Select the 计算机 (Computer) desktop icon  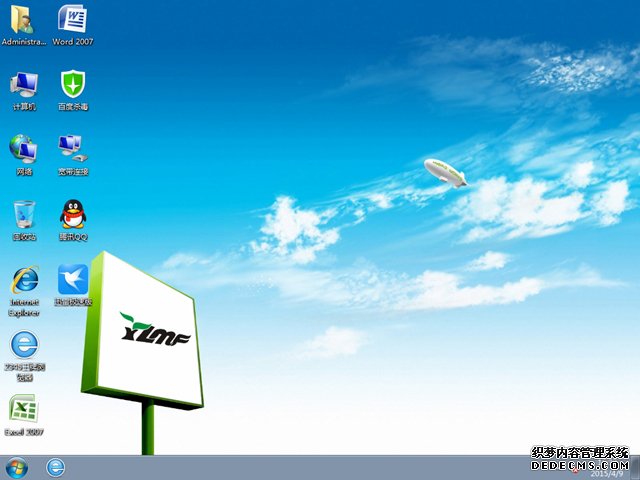(x=24, y=84)
